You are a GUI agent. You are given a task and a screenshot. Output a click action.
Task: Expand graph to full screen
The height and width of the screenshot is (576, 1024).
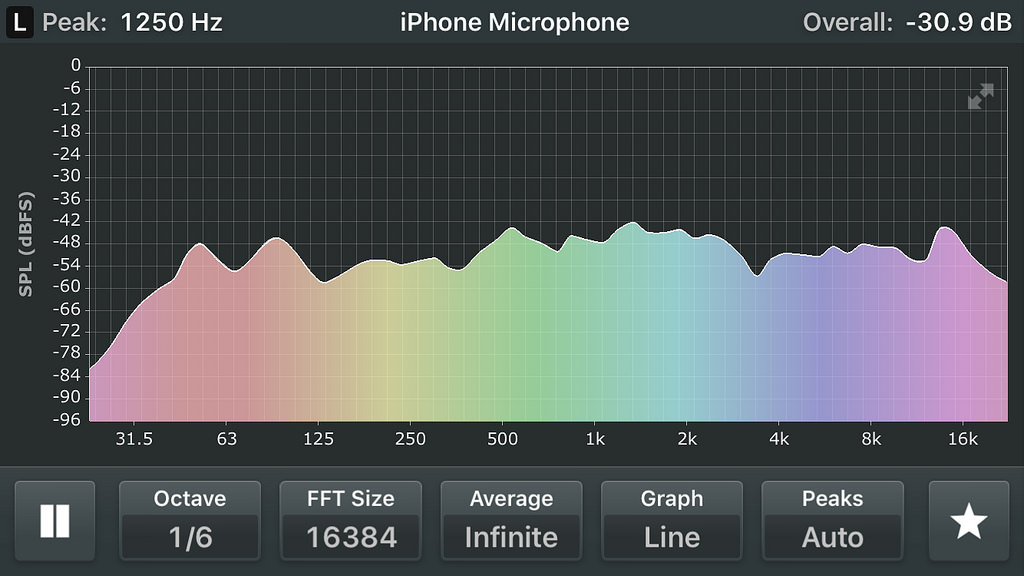981,97
